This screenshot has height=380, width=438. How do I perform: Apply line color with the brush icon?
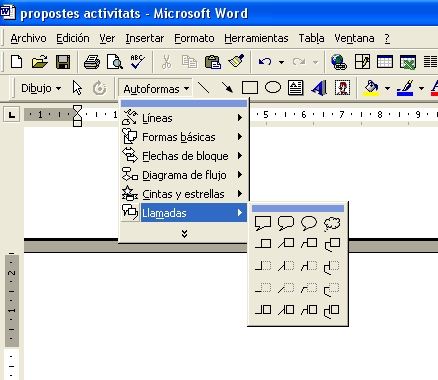coord(405,88)
